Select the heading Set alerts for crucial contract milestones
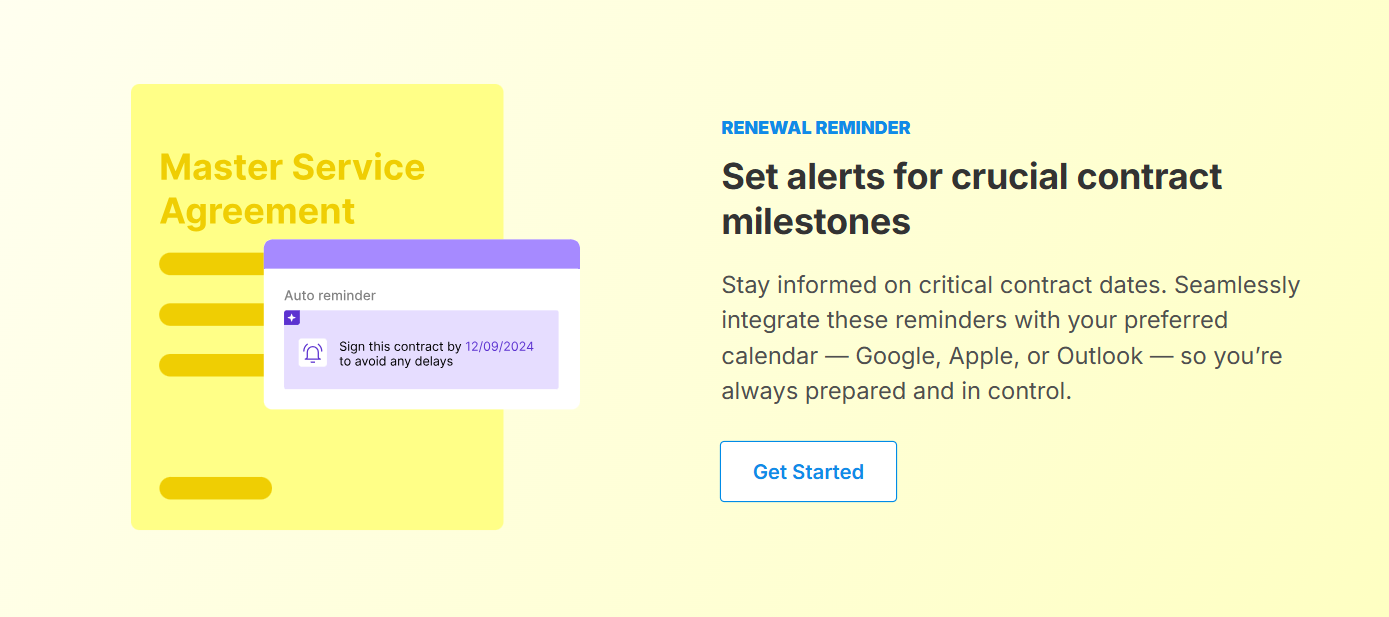 click(x=971, y=198)
